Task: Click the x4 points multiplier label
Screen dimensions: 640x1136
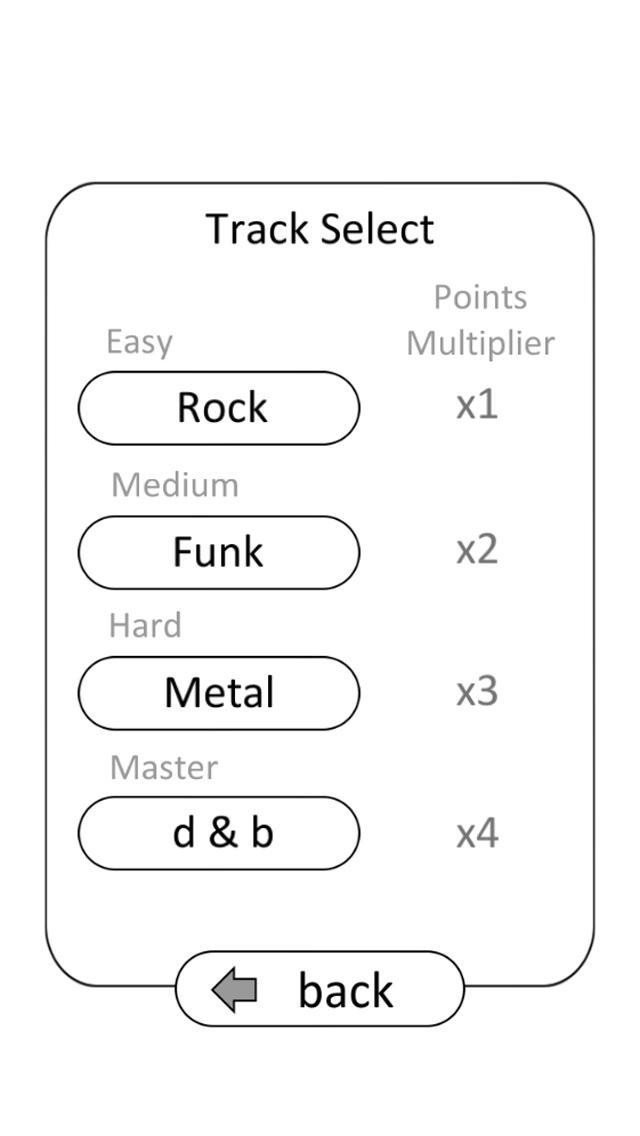Action: [477, 831]
